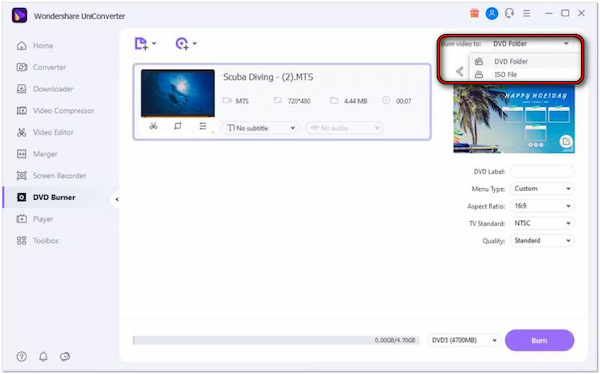600x374 pixels.
Task: Click the Add Files icon
Action: (x=145, y=44)
